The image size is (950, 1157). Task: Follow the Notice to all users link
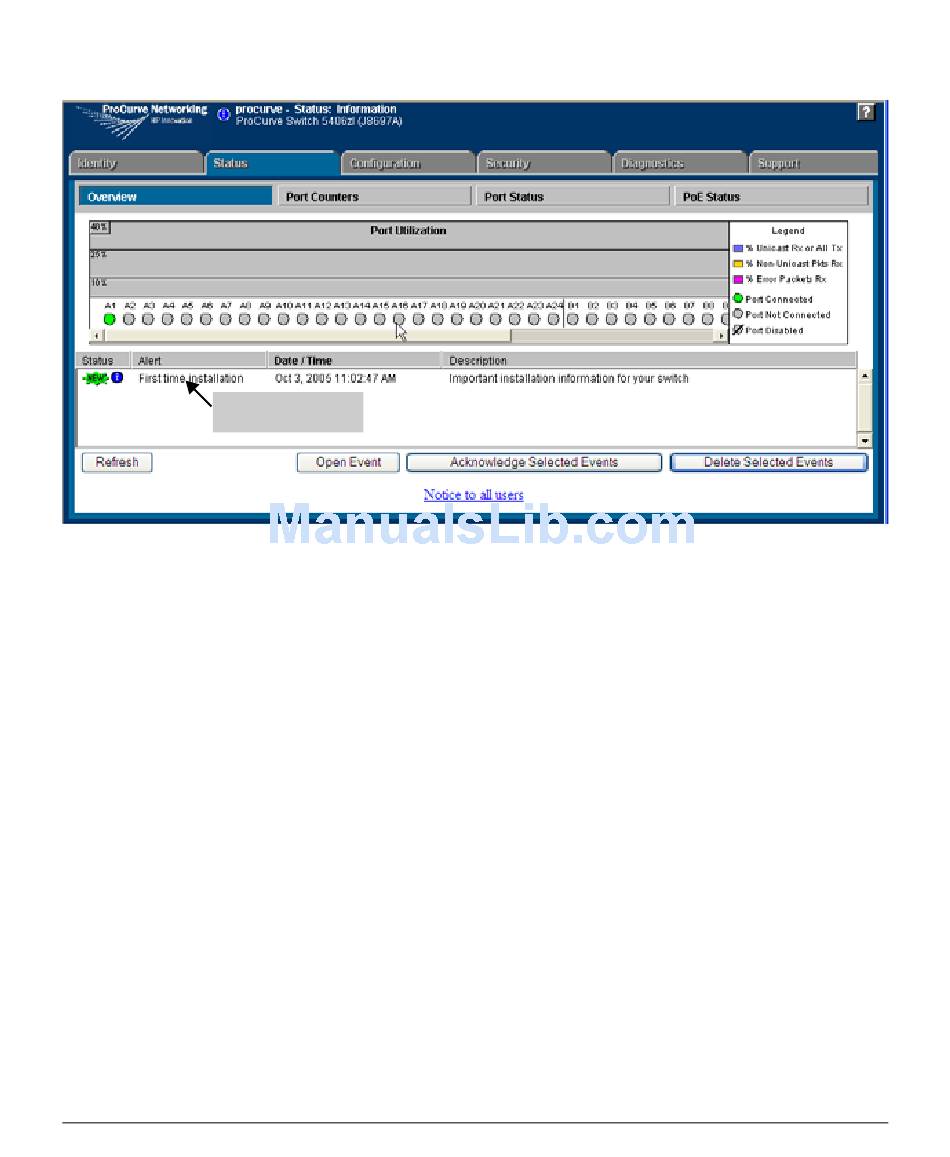click(x=473, y=494)
